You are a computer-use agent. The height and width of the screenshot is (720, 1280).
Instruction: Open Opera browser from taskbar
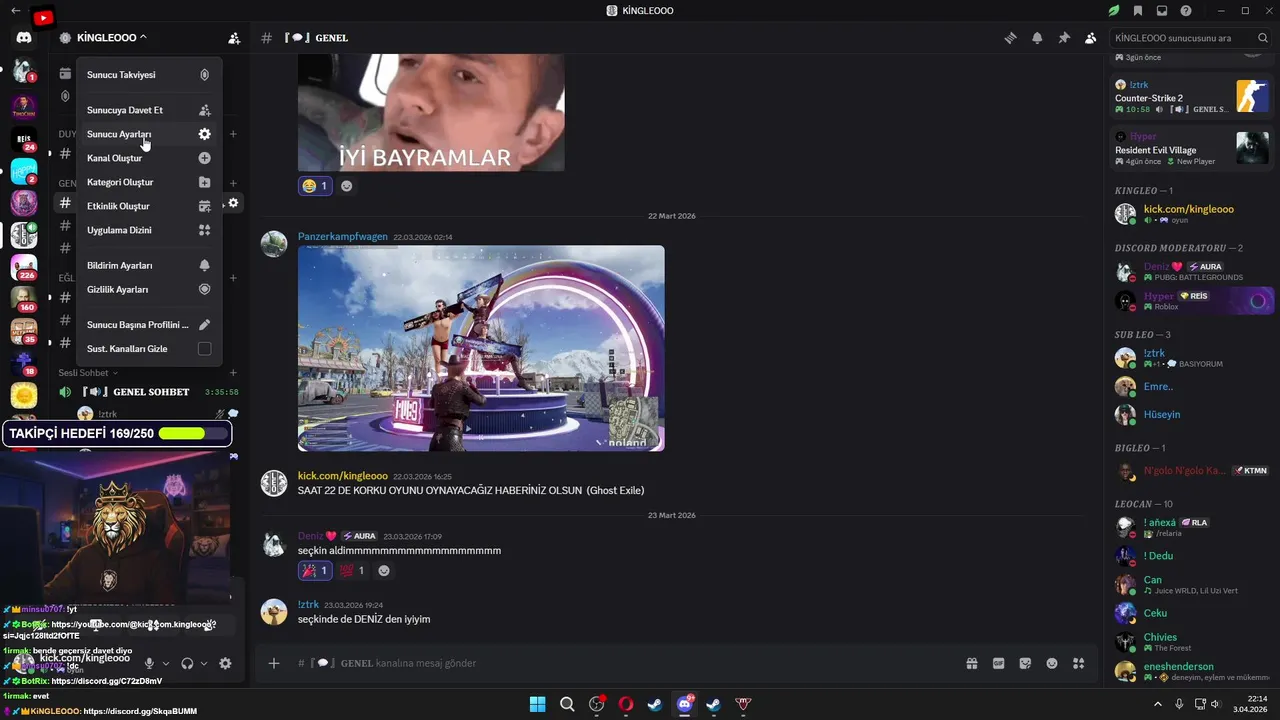[626, 704]
